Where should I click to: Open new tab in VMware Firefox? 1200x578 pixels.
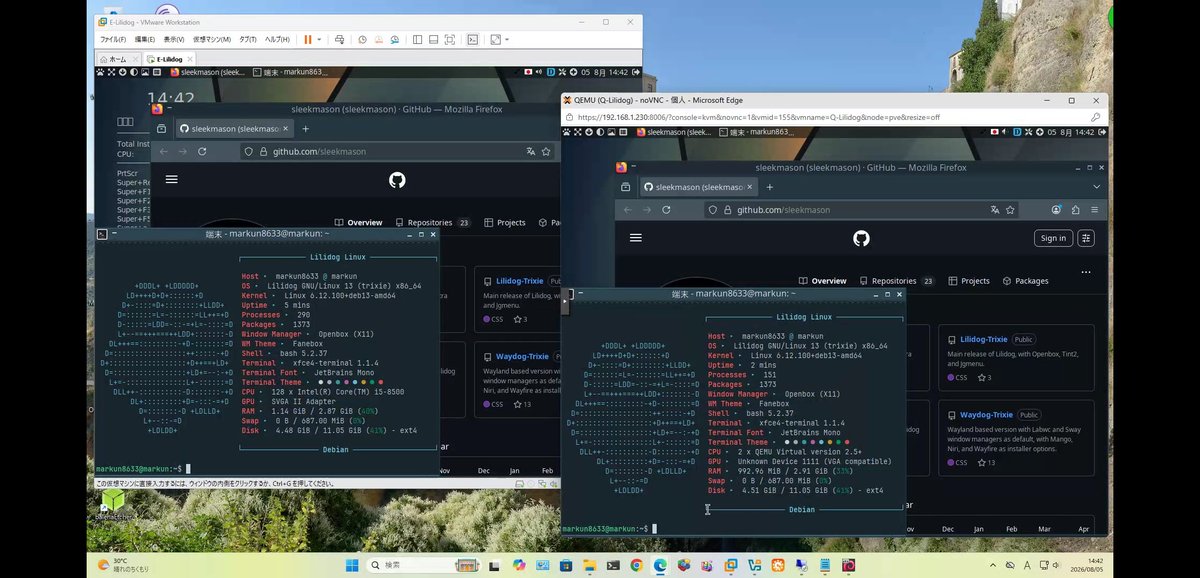305,128
